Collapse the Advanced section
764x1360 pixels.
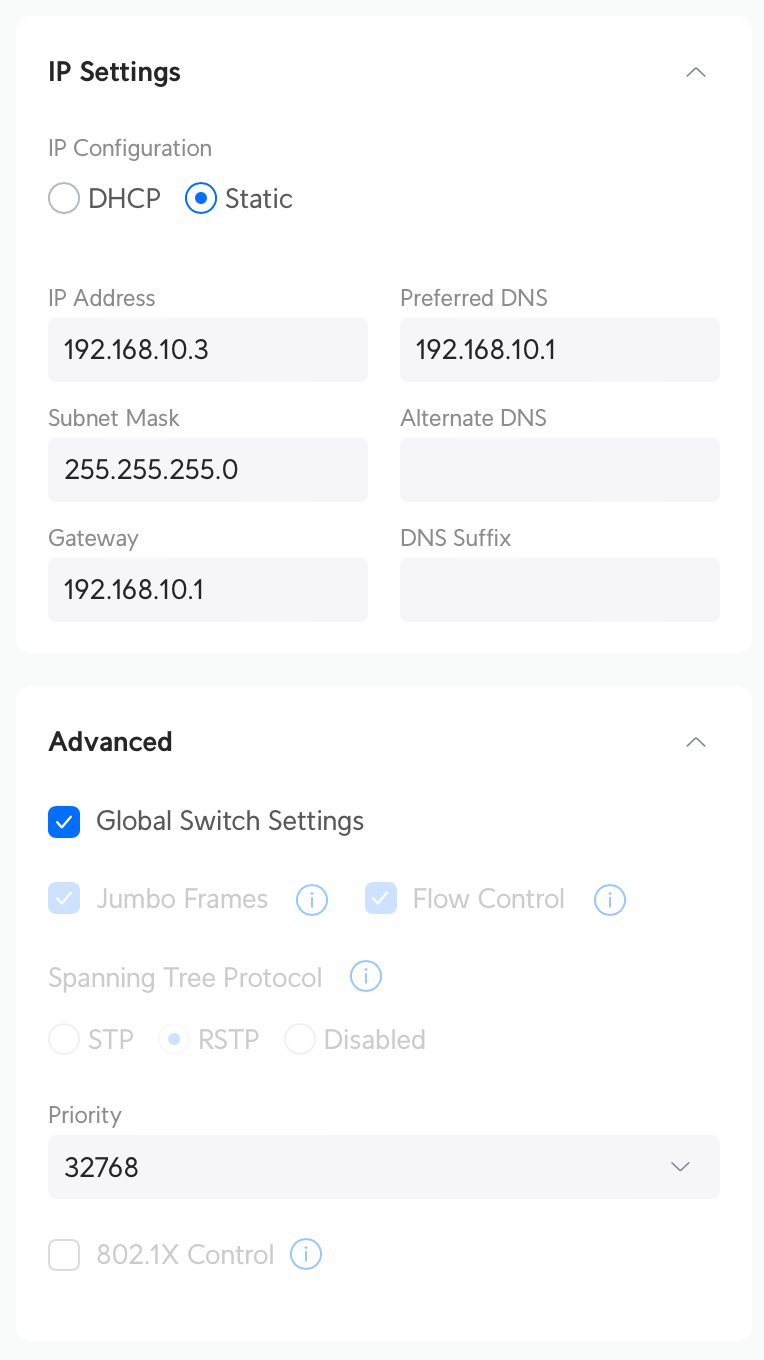pyautogui.click(x=696, y=742)
